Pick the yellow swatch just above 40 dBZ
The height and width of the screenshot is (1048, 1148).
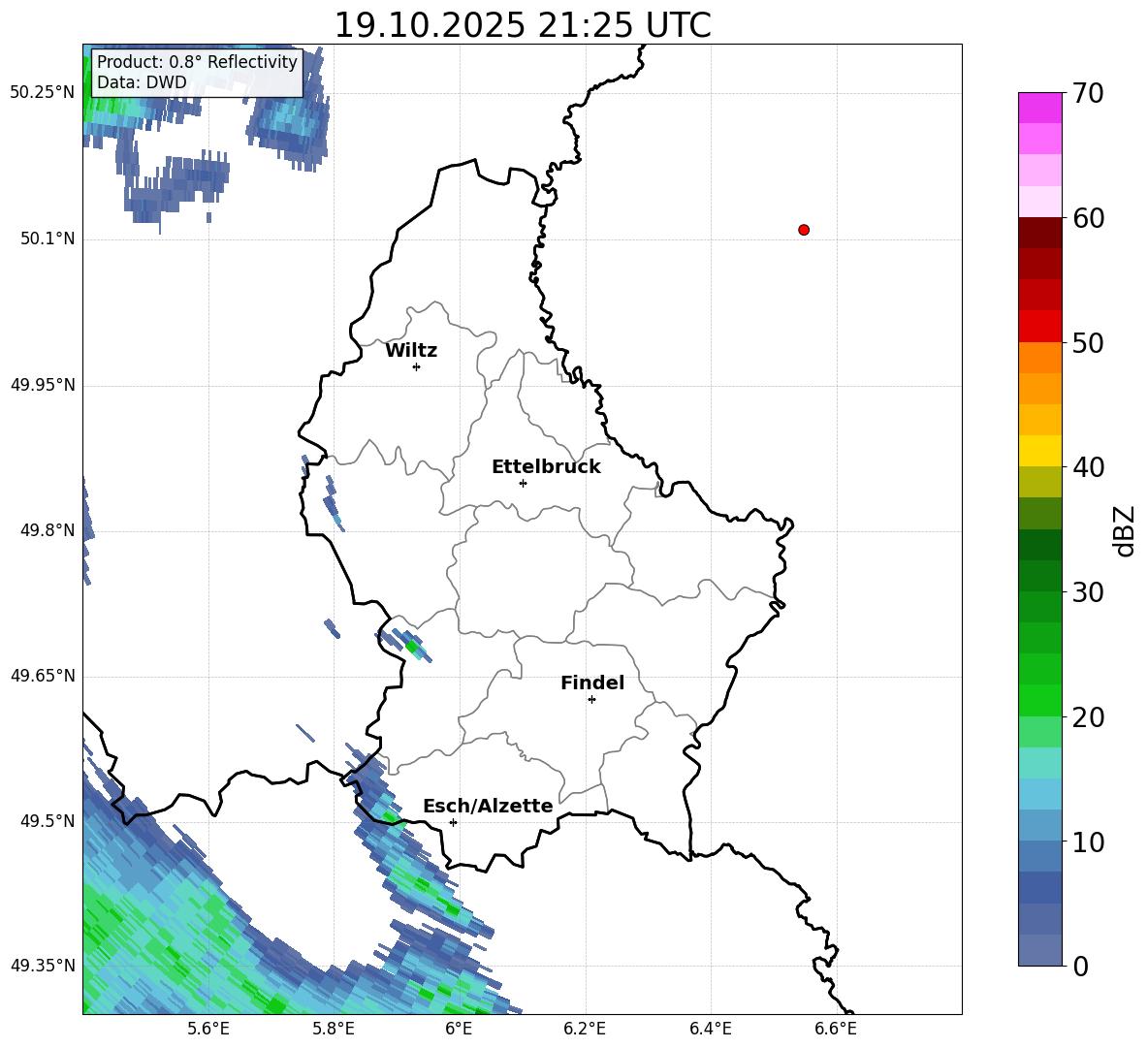click(x=1039, y=451)
